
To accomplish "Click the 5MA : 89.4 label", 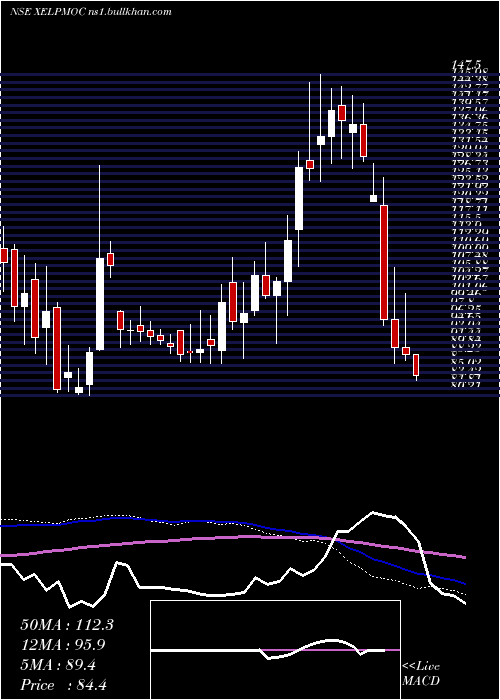I will click(x=58, y=665).
